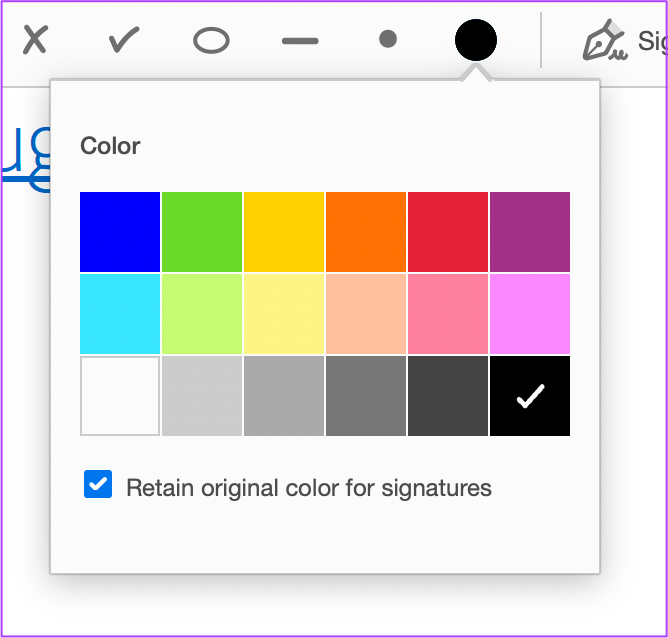Toggle Retain original color for signatures
This screenshot has width=668, height=638.
pyautogui.click(x=98, y=484)
